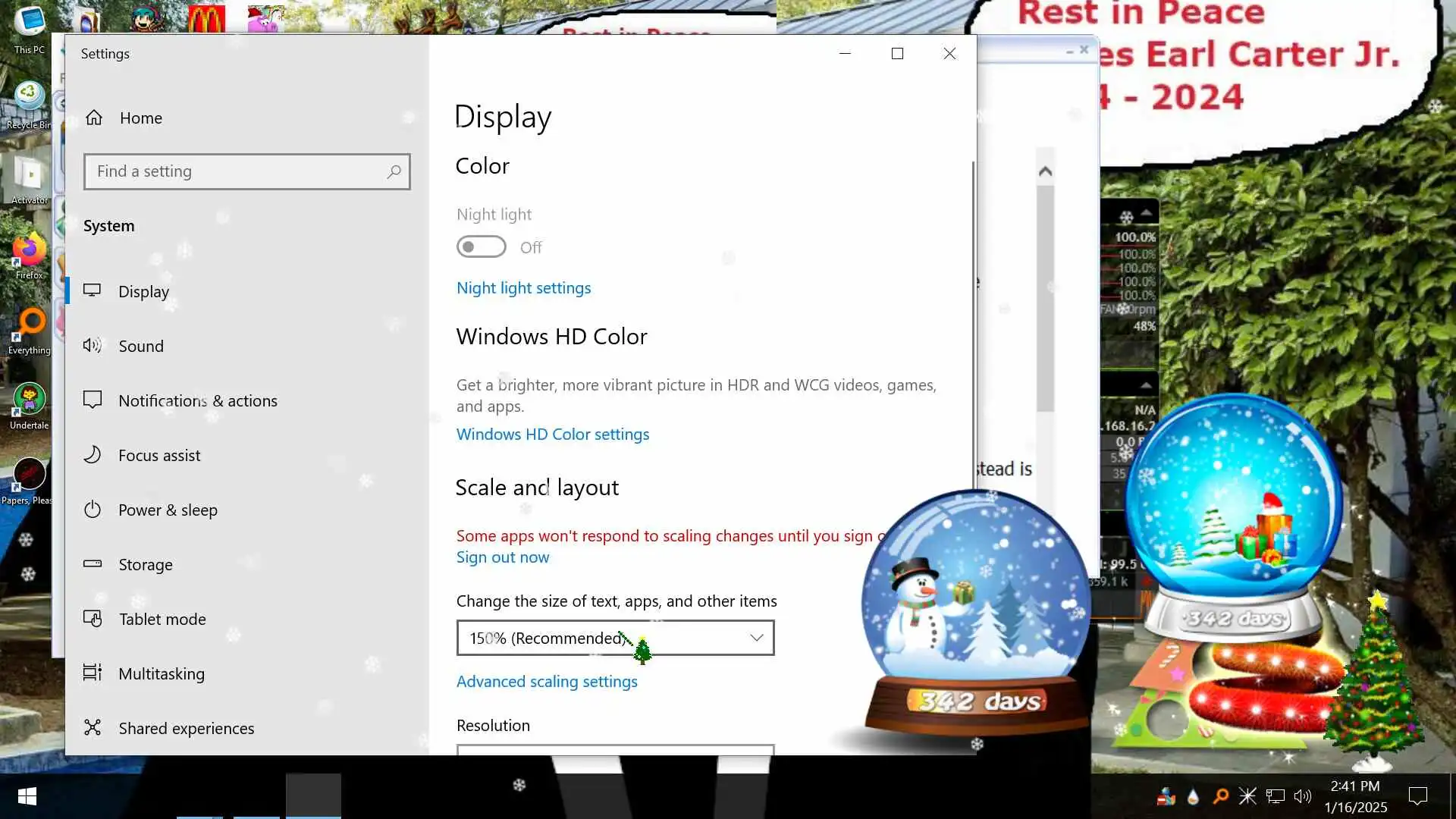The image size is (1456, 819).
Task: Click scrollbar up arrow in background window
Action: tap(1045, 172)
